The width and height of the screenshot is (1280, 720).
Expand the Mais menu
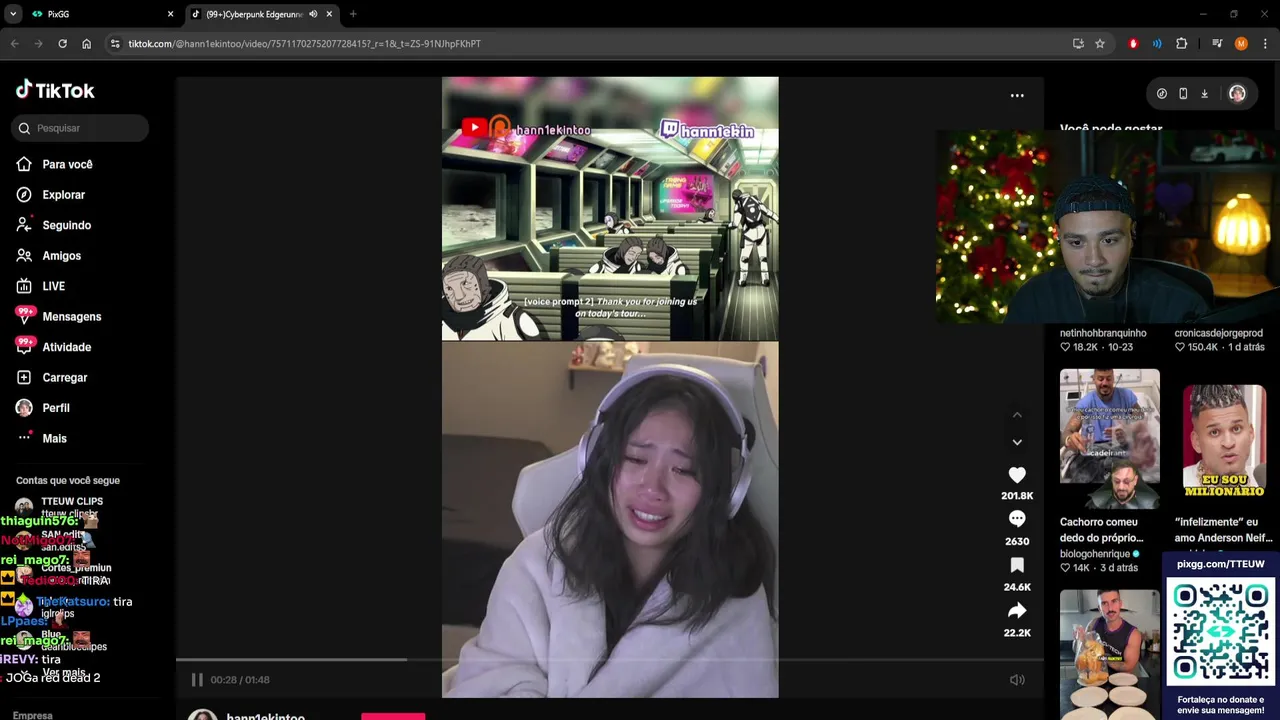(x=54, y=439)
